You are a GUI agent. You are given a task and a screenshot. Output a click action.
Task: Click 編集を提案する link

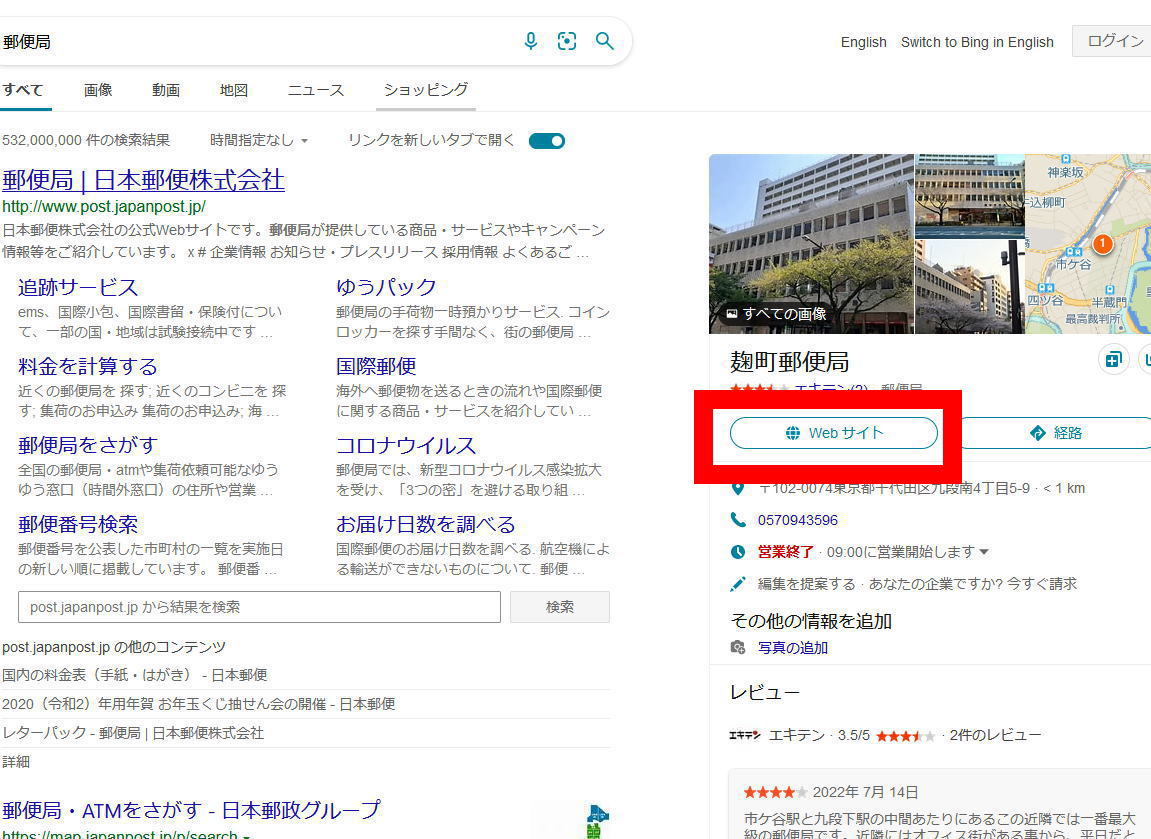(806, 584)
